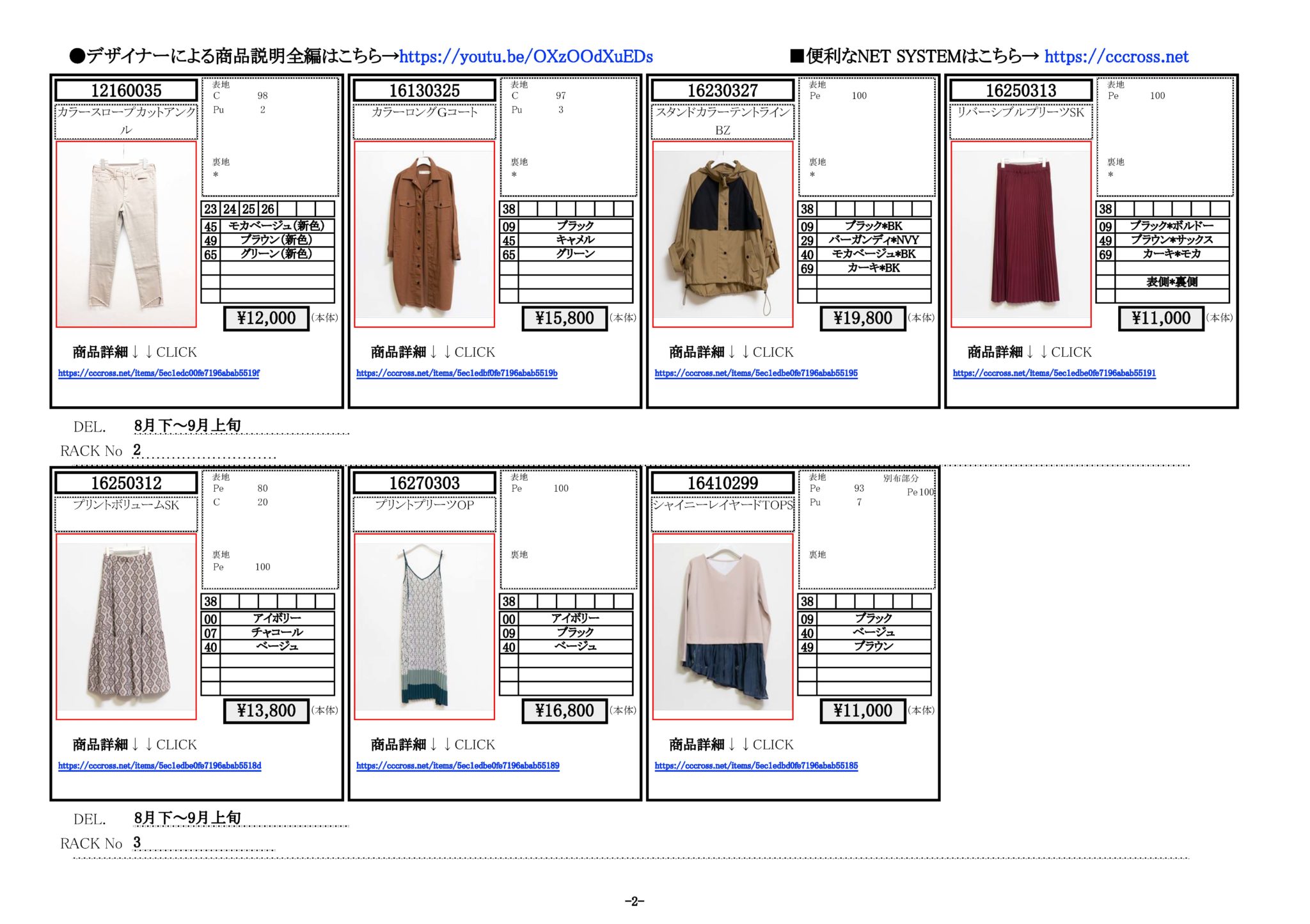Open item link under product 12160035
Screen dimensions: 1310x924
159,373
